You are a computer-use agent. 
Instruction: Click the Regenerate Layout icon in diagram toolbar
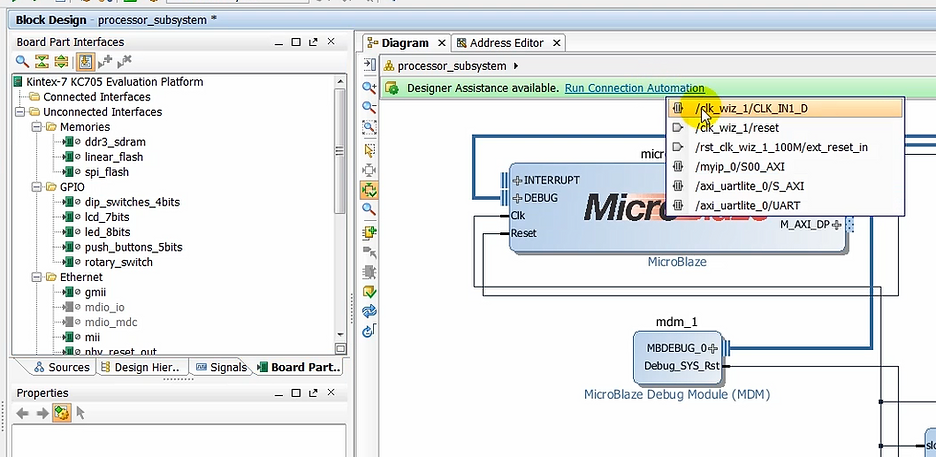(x=369, y=311)
